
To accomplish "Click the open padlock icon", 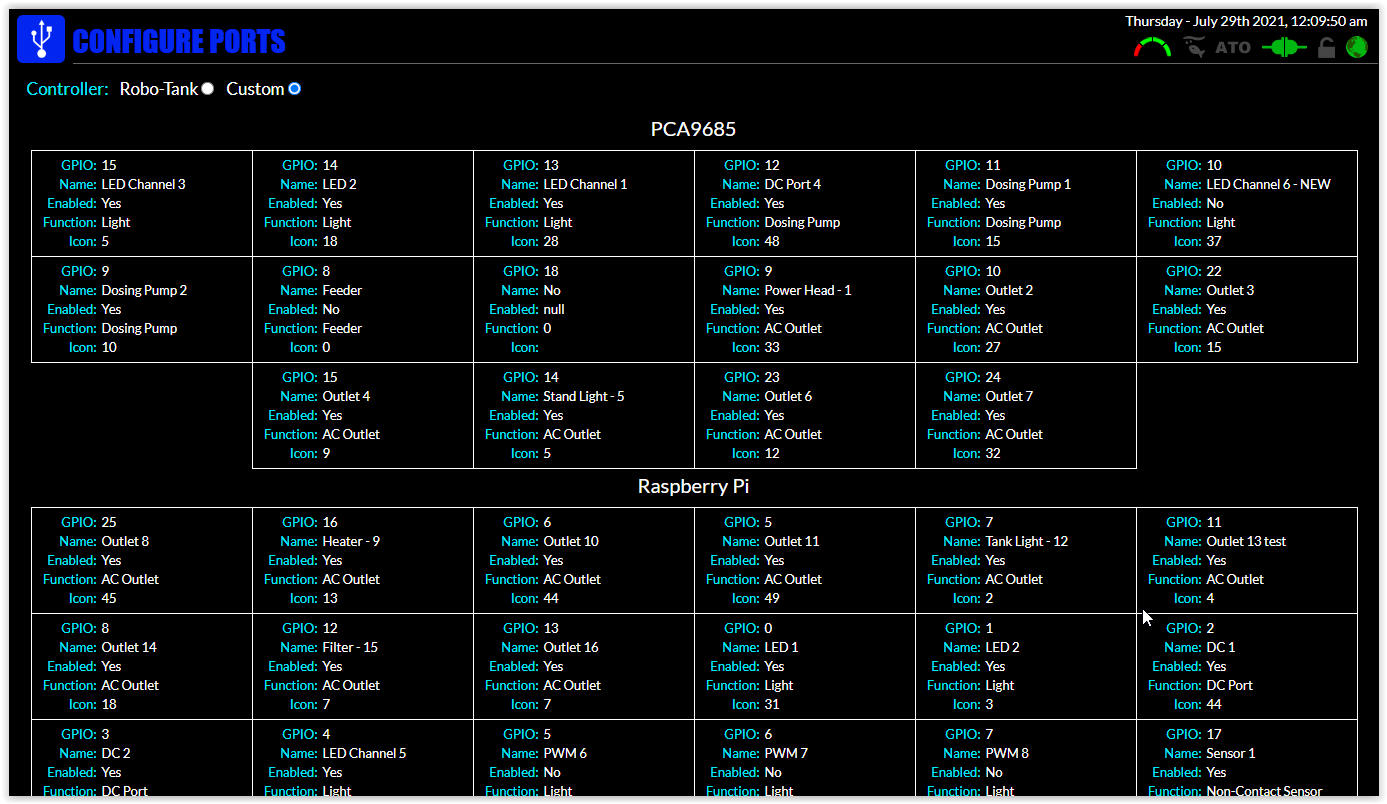I will [x=1326, y=47].
